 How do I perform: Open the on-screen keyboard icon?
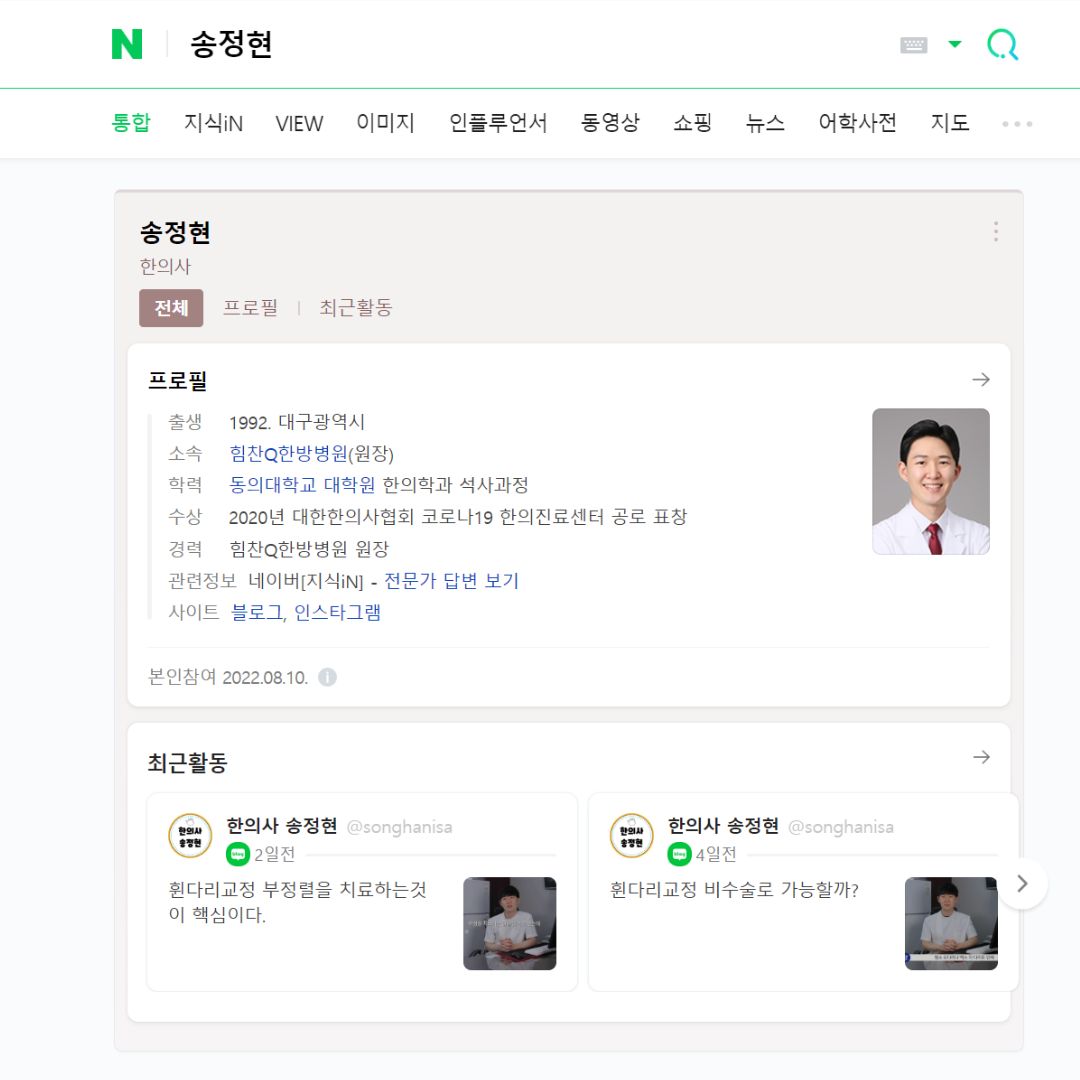(x=913, y=45)
